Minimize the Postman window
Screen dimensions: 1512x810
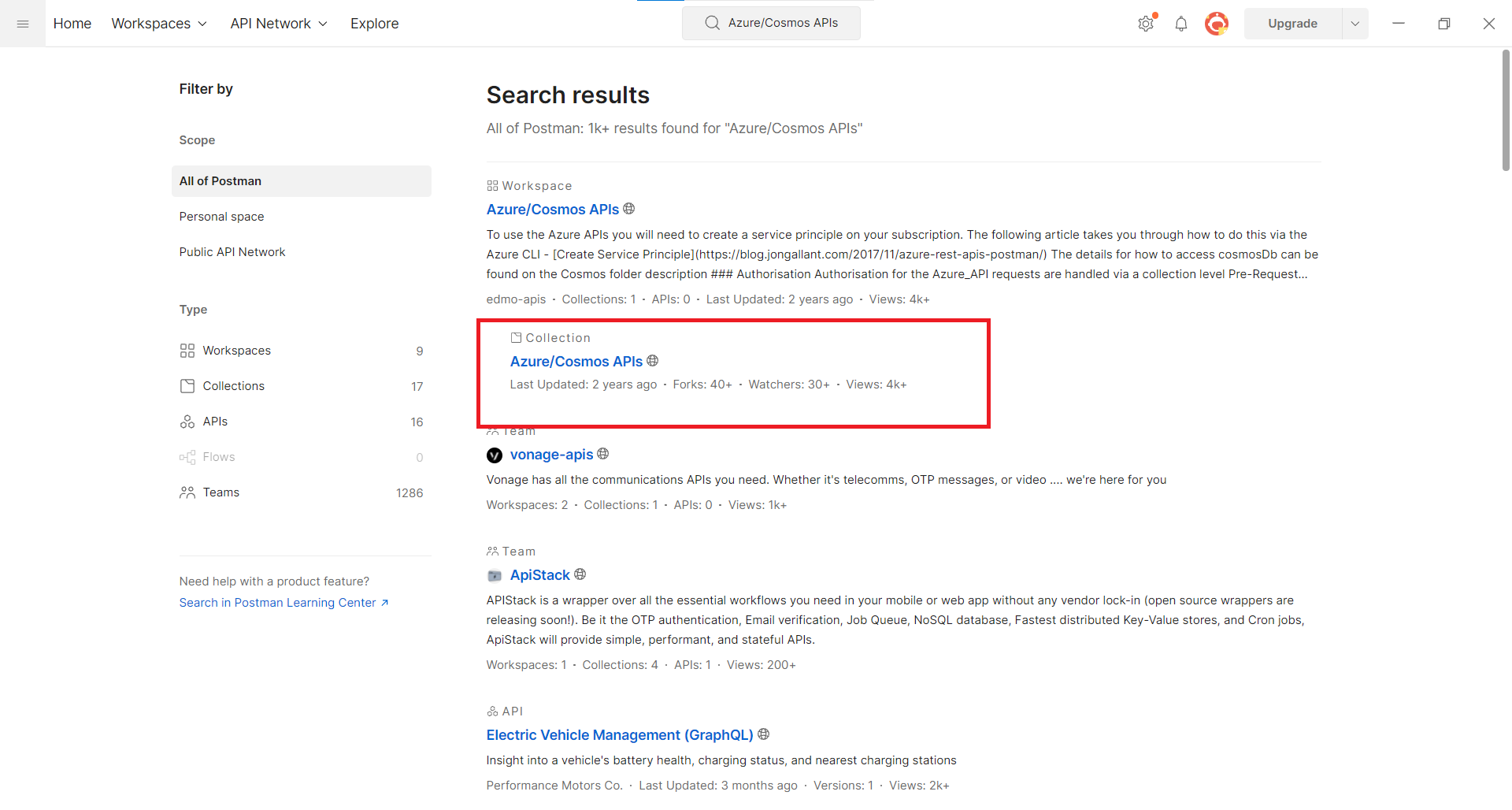tap(1399, 24)
